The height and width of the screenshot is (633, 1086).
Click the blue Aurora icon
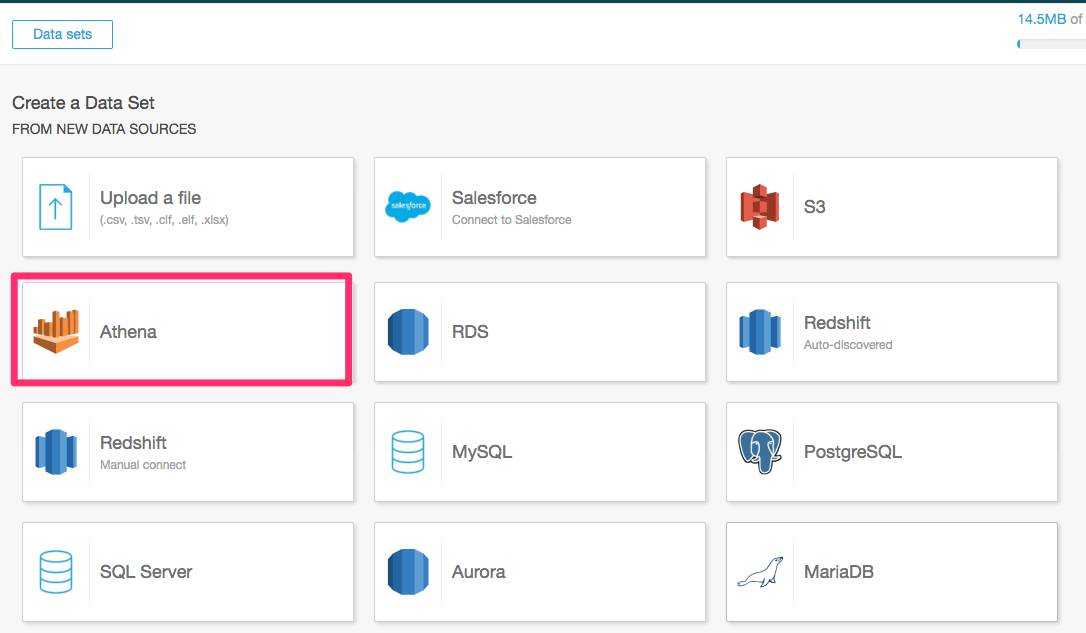point(408,572)
